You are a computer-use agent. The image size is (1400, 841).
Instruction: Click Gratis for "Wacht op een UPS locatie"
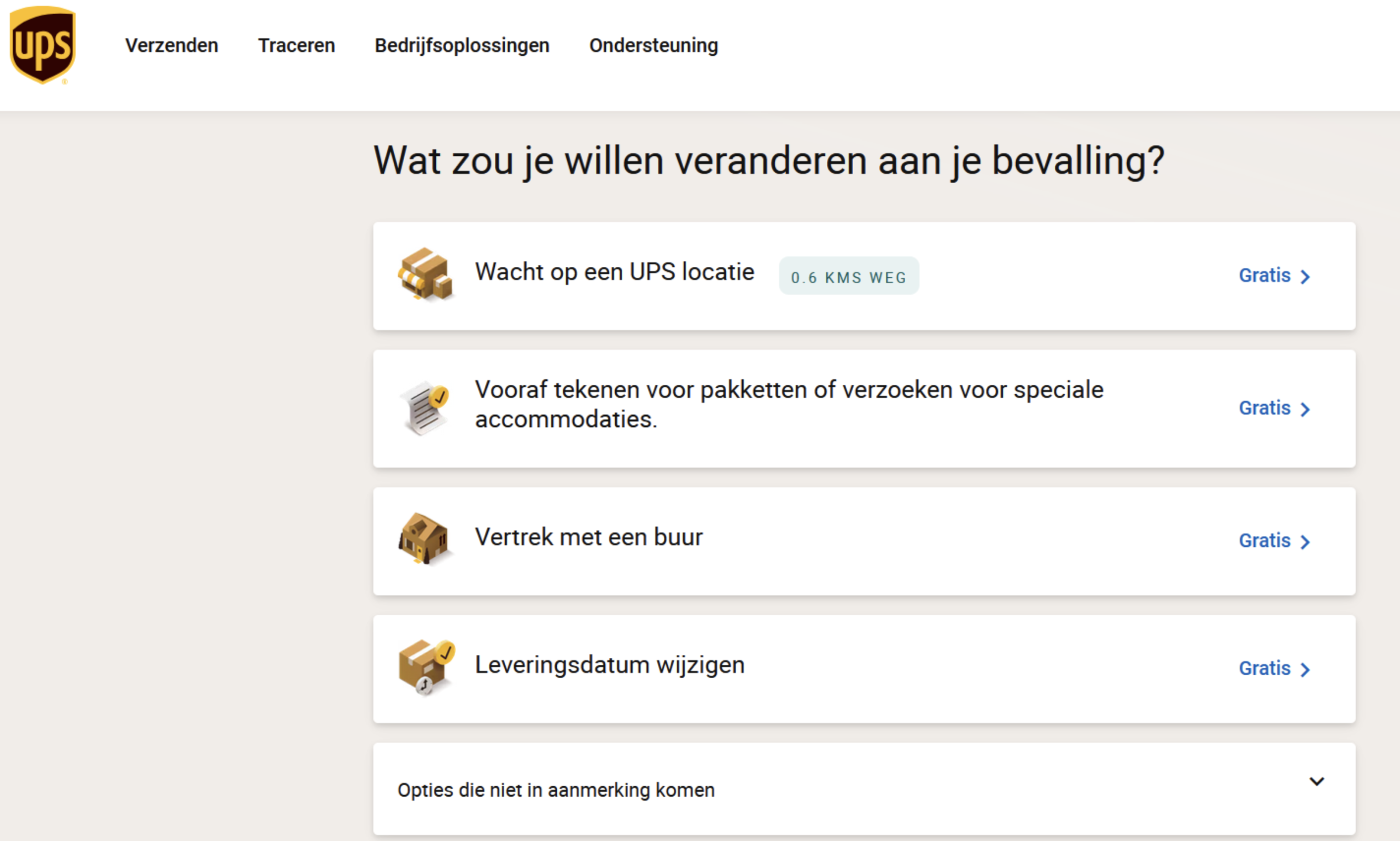tap(1264, 276)
